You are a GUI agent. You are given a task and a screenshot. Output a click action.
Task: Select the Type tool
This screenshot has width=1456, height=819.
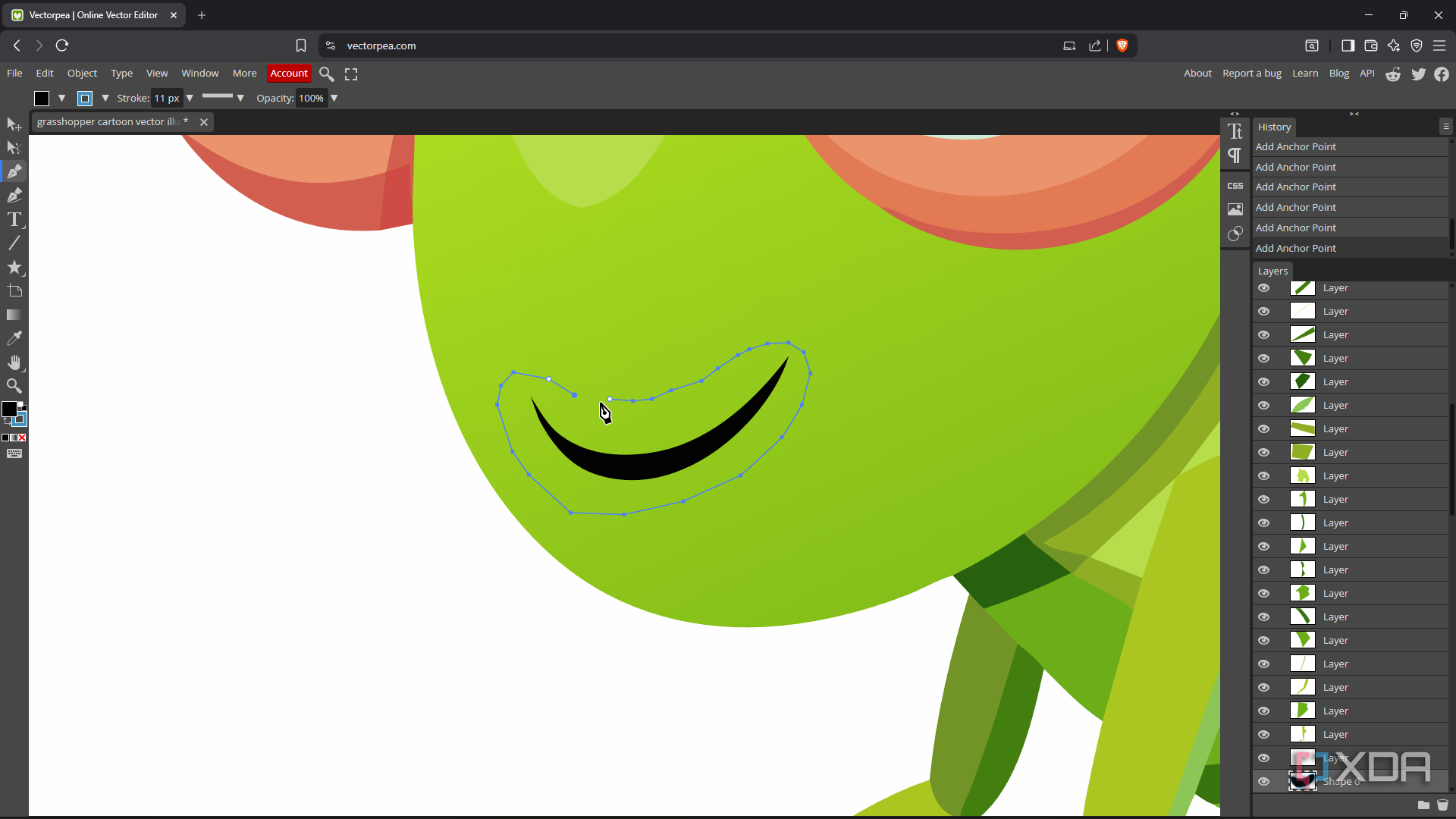tap(14, 219)
